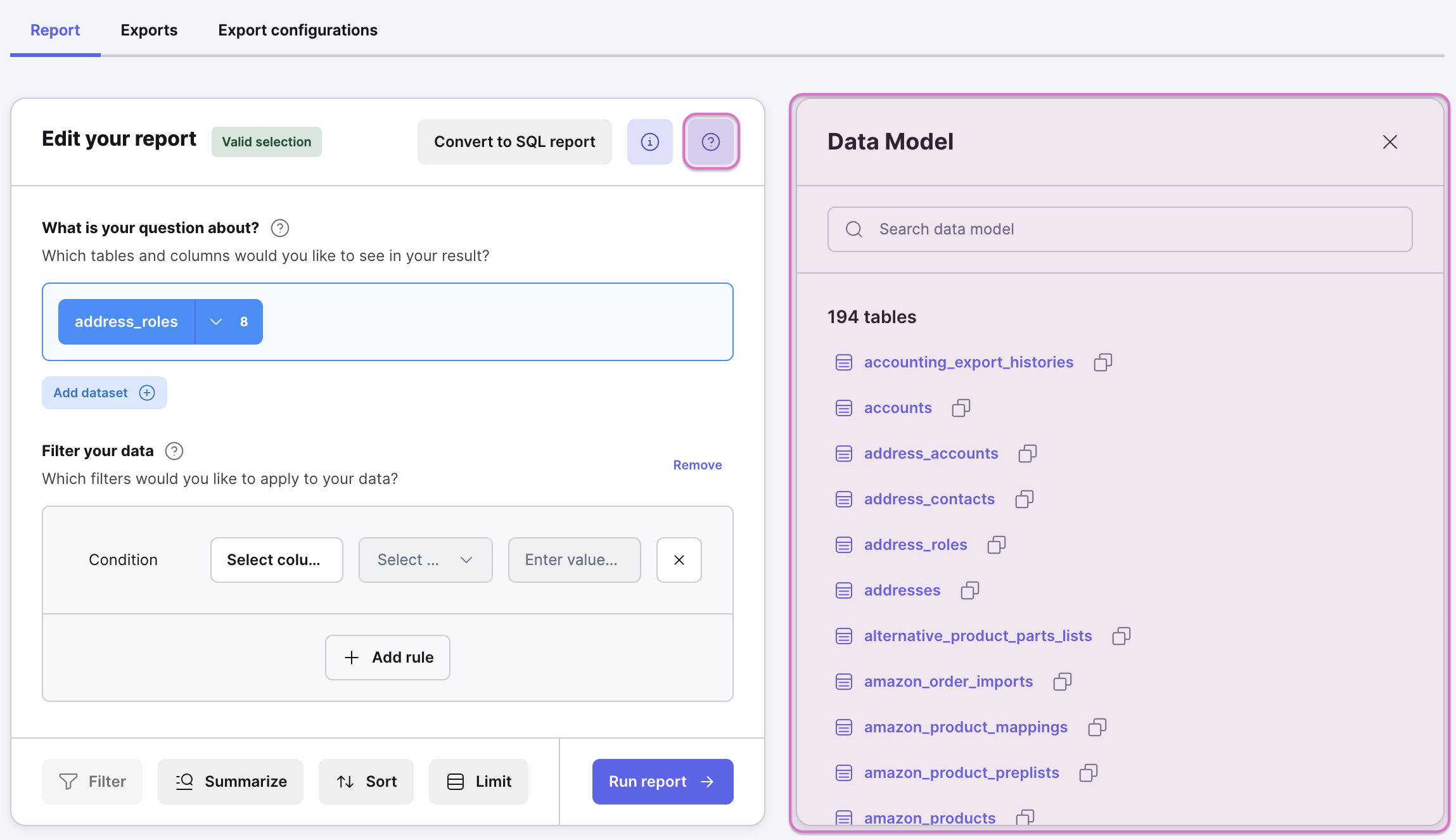
Task: Click the Remove link for filters
Action: click(697, 465)
